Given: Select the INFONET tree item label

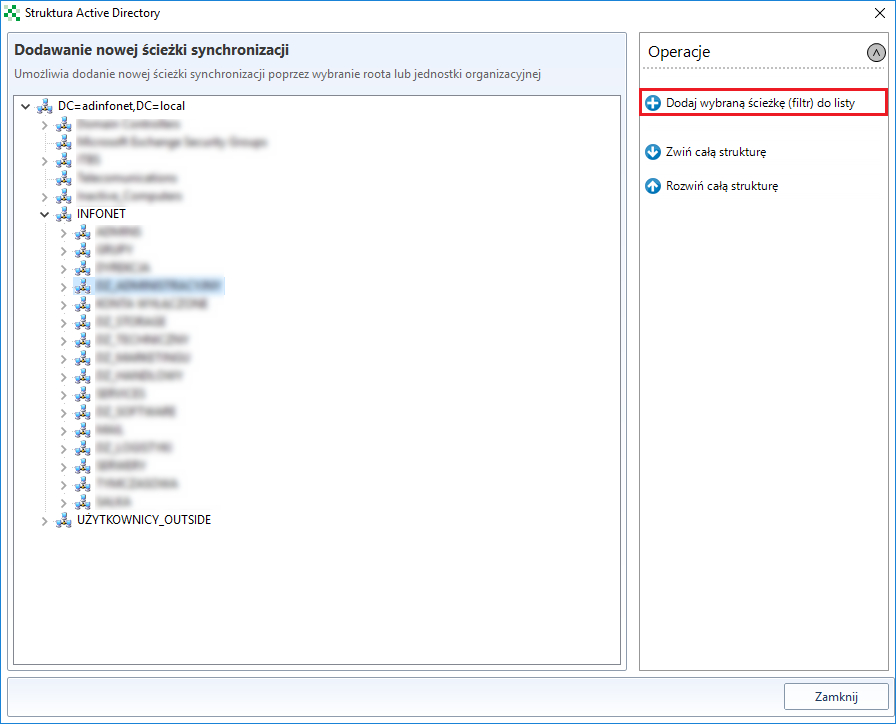Looking at the screenshot, I should coord(101,214).
